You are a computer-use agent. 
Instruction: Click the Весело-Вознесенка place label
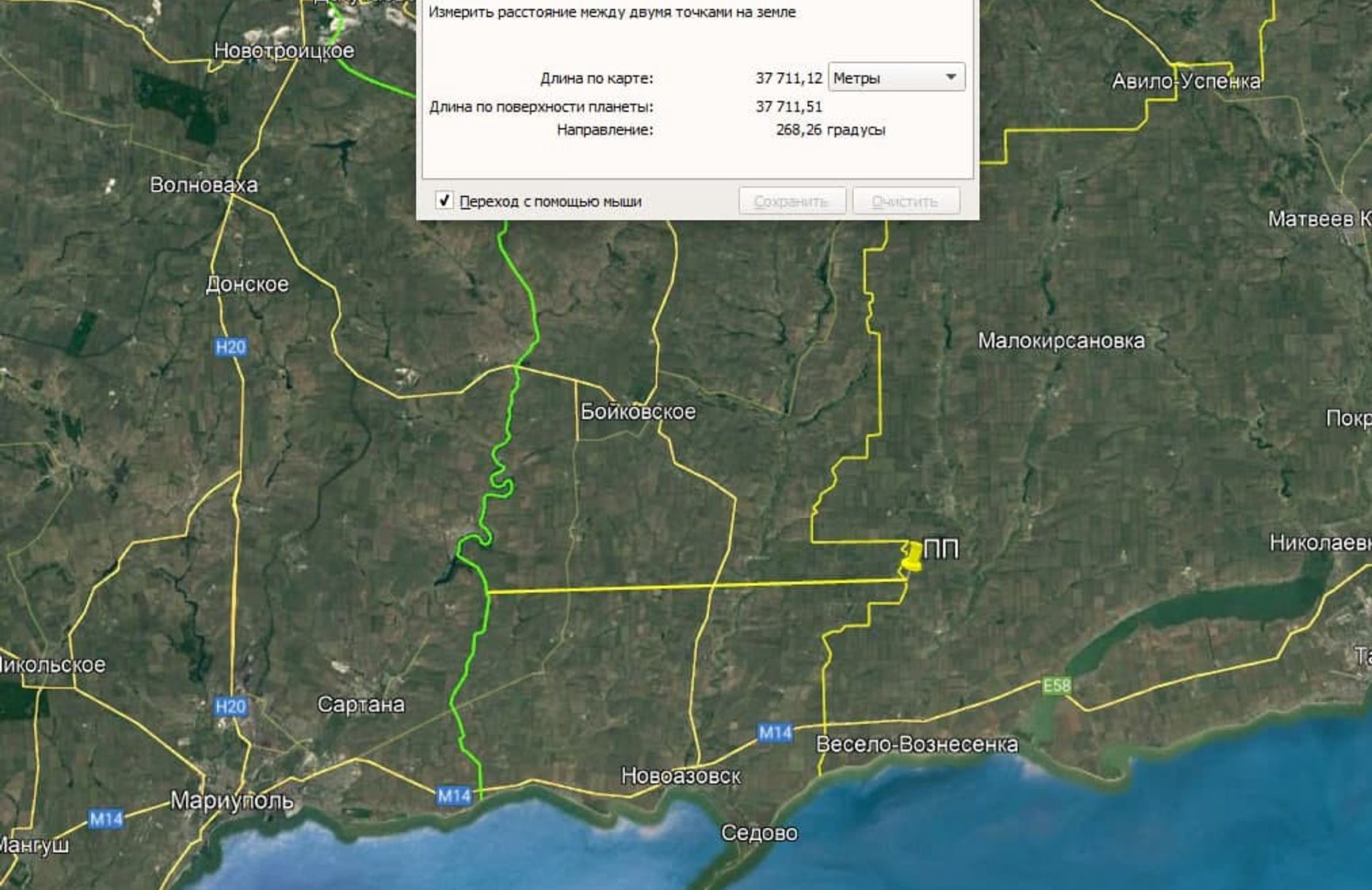click(x=917, y=744)
